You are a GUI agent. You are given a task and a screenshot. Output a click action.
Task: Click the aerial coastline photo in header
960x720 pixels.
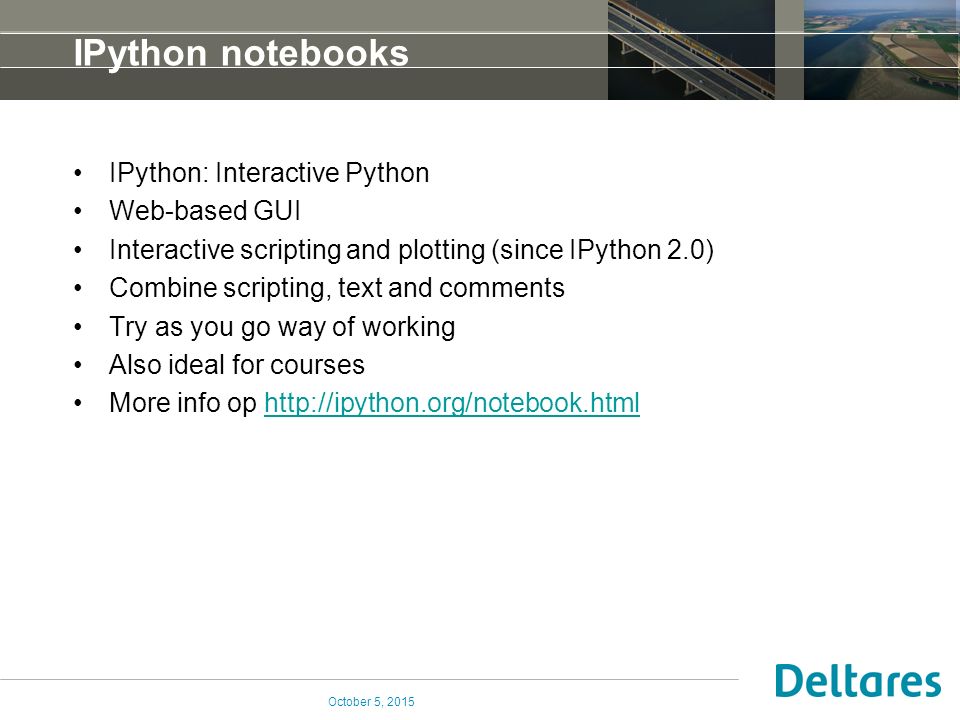[x=882, y=50]
